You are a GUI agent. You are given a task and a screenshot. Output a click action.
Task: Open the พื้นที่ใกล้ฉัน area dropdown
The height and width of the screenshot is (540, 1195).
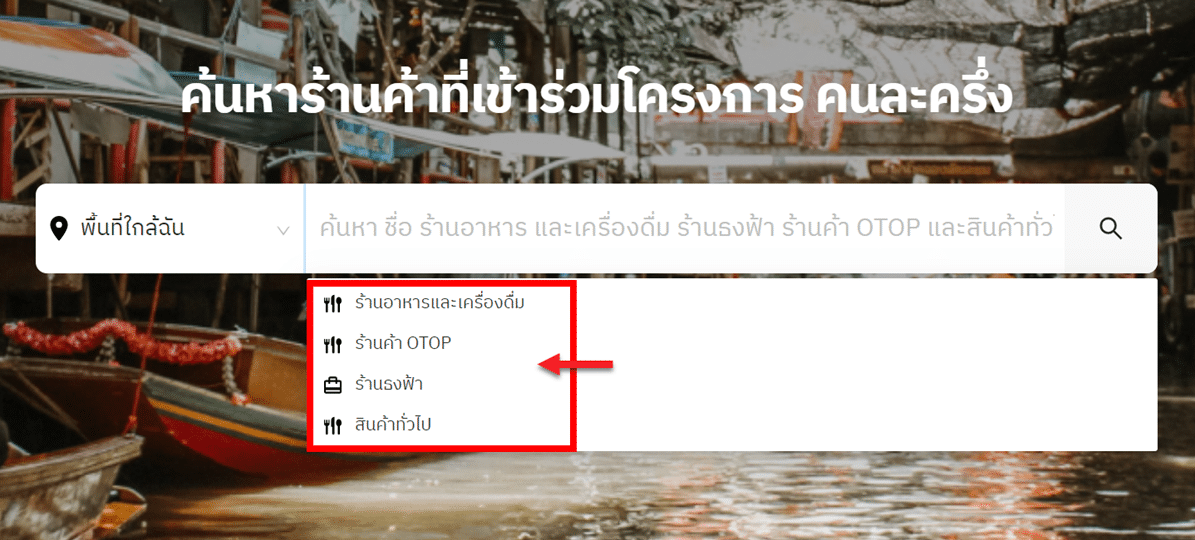coord(170,228)
